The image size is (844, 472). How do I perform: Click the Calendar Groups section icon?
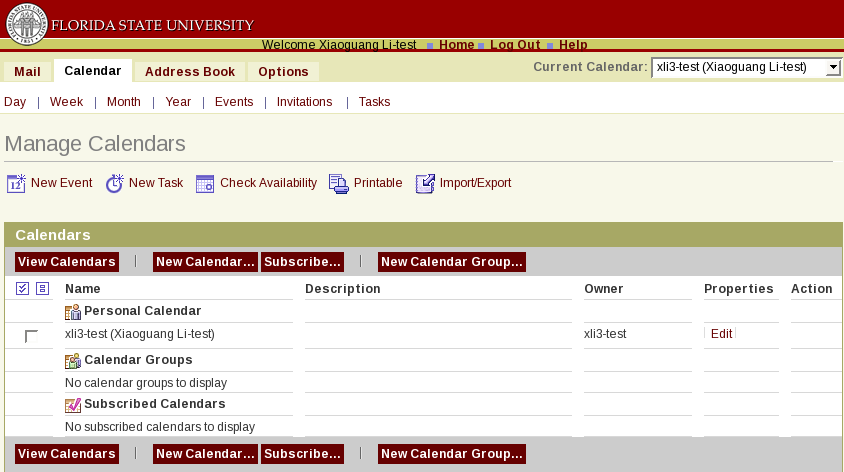click(x=73, y=361)
